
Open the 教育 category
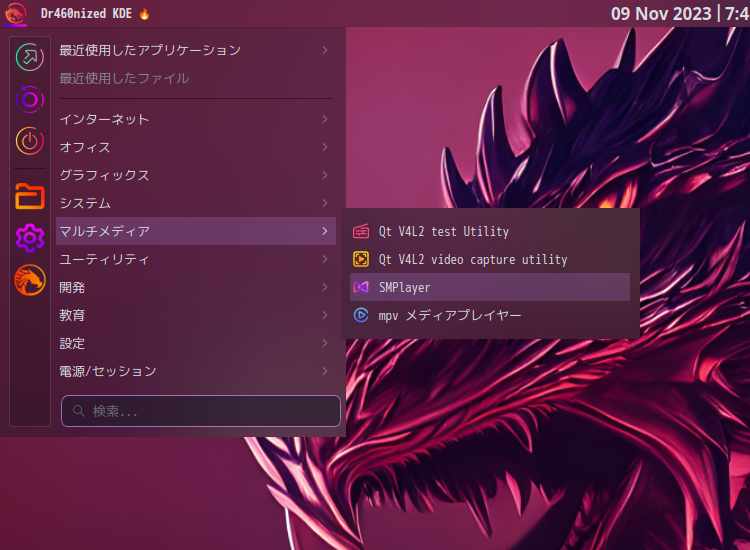coord(196,315)
